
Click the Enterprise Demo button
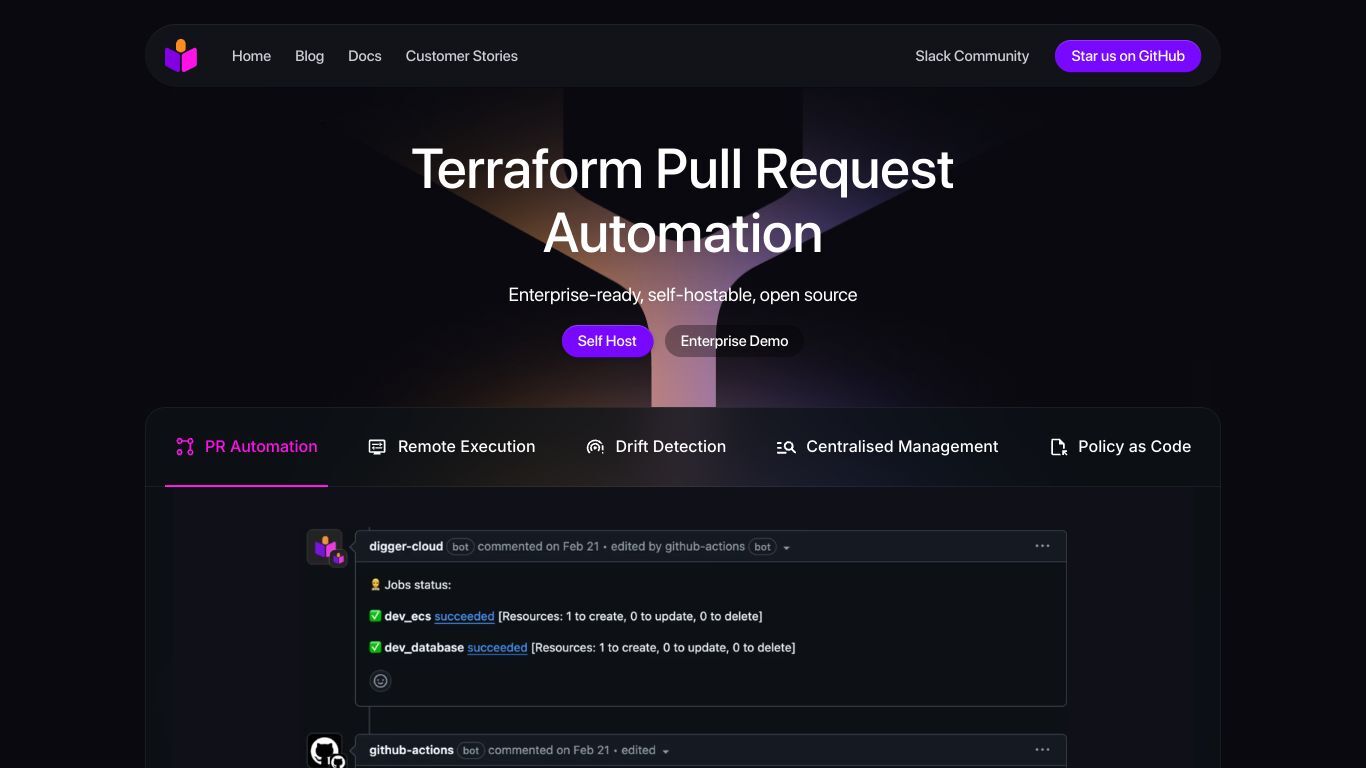(x=734, y=341)
